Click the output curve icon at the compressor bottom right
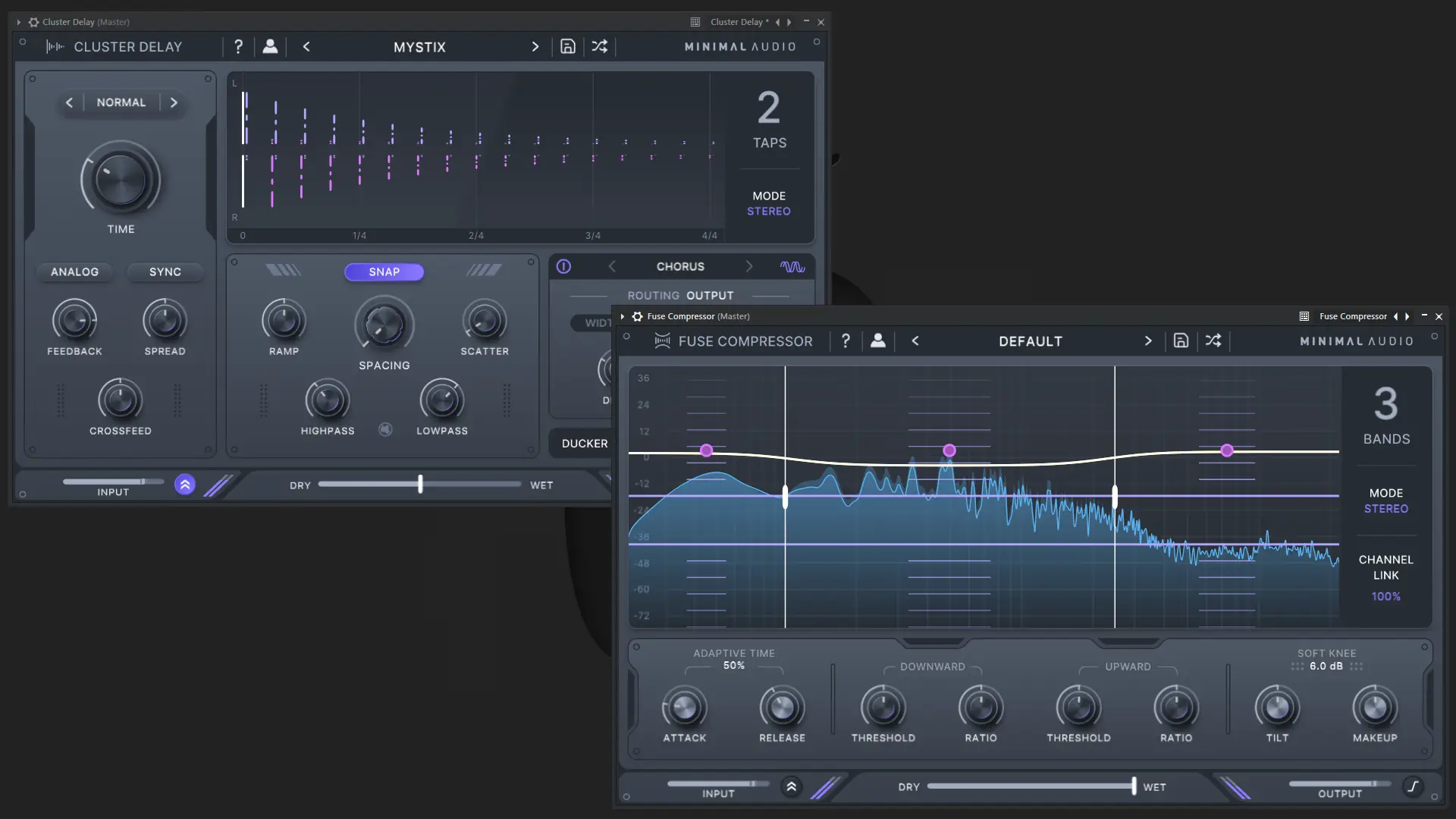 click(x=1414, y=787)
